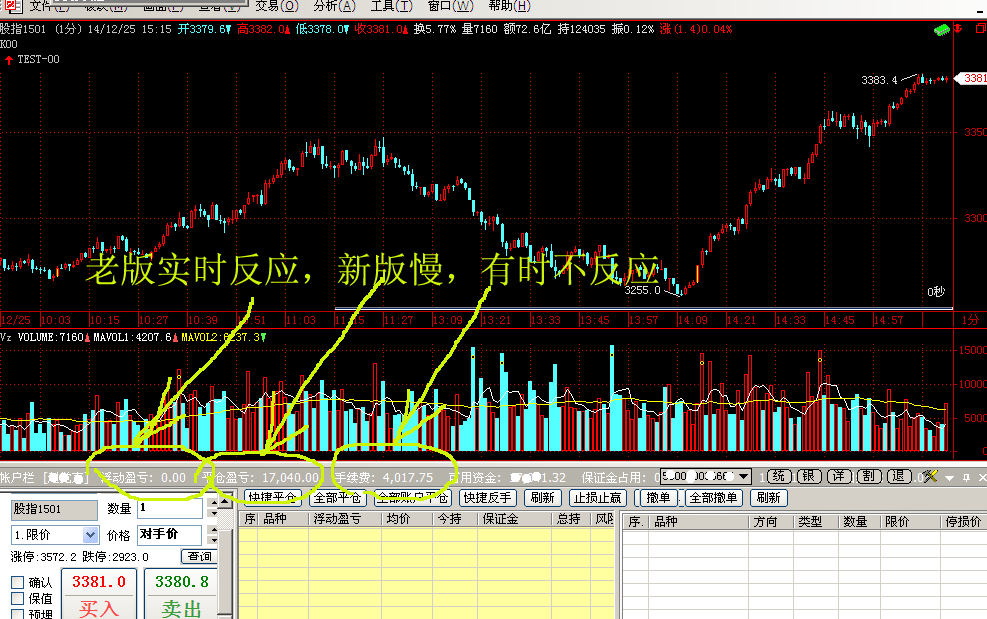
Task: Open the 银 bank transfer icon button
Action: 810,477
